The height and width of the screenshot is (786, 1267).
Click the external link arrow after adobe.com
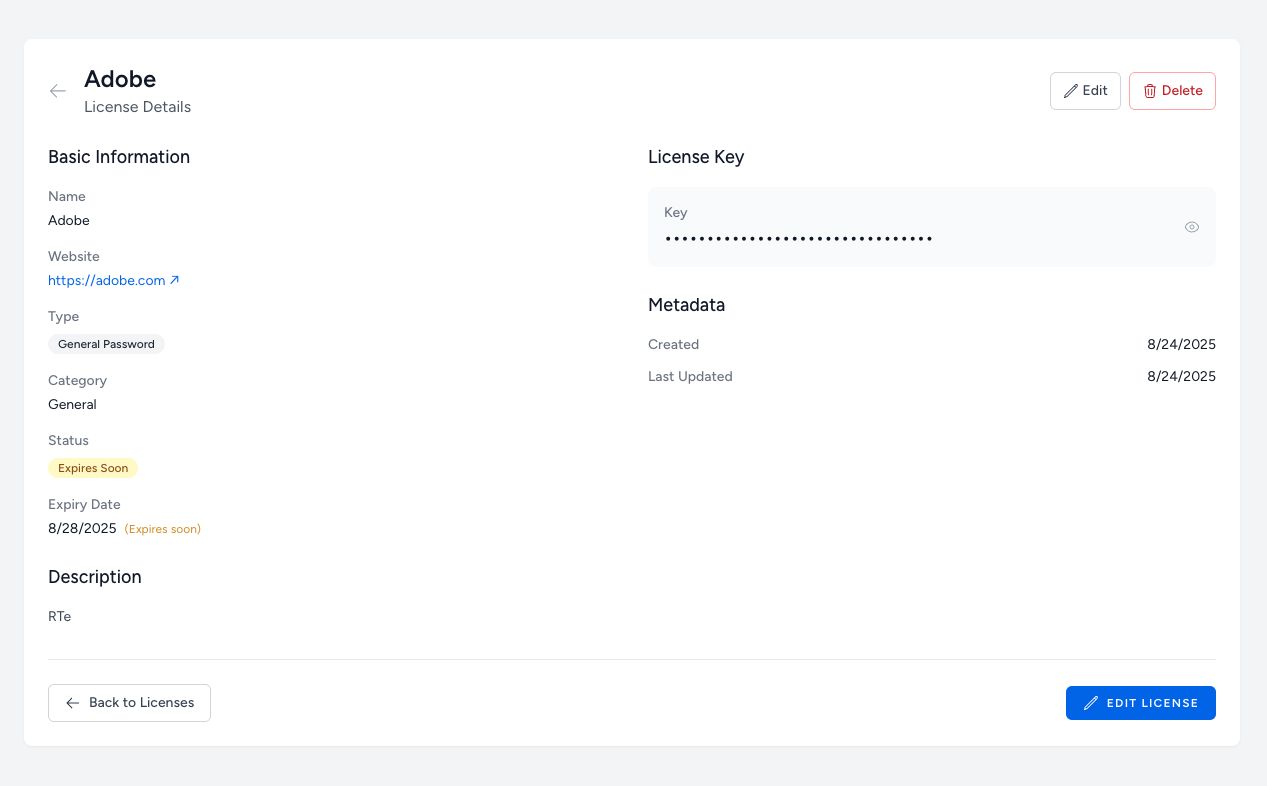pyautogui.click(x=175, y=280)
